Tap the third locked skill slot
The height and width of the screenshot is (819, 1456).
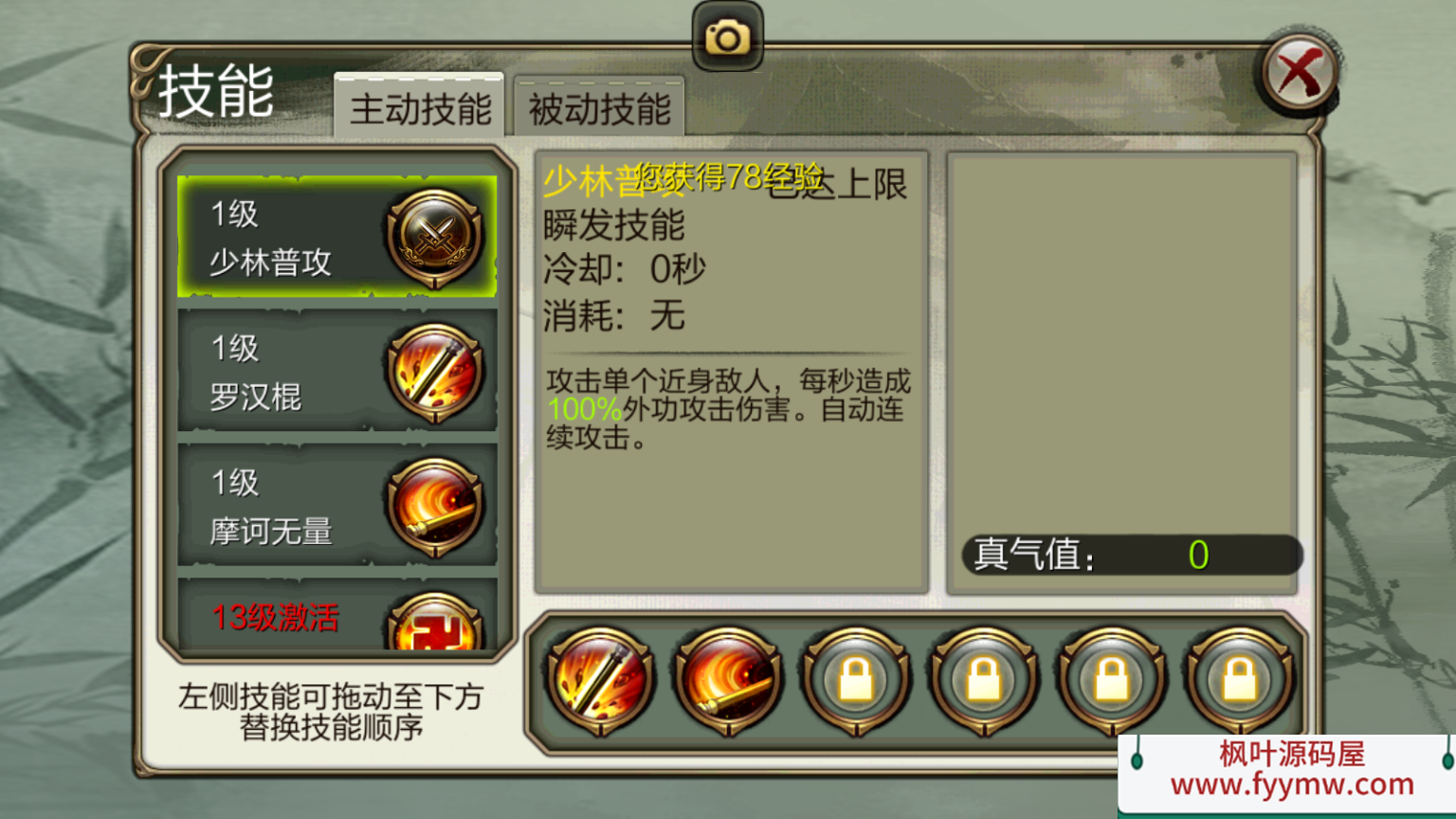(x=1112, y=681)
